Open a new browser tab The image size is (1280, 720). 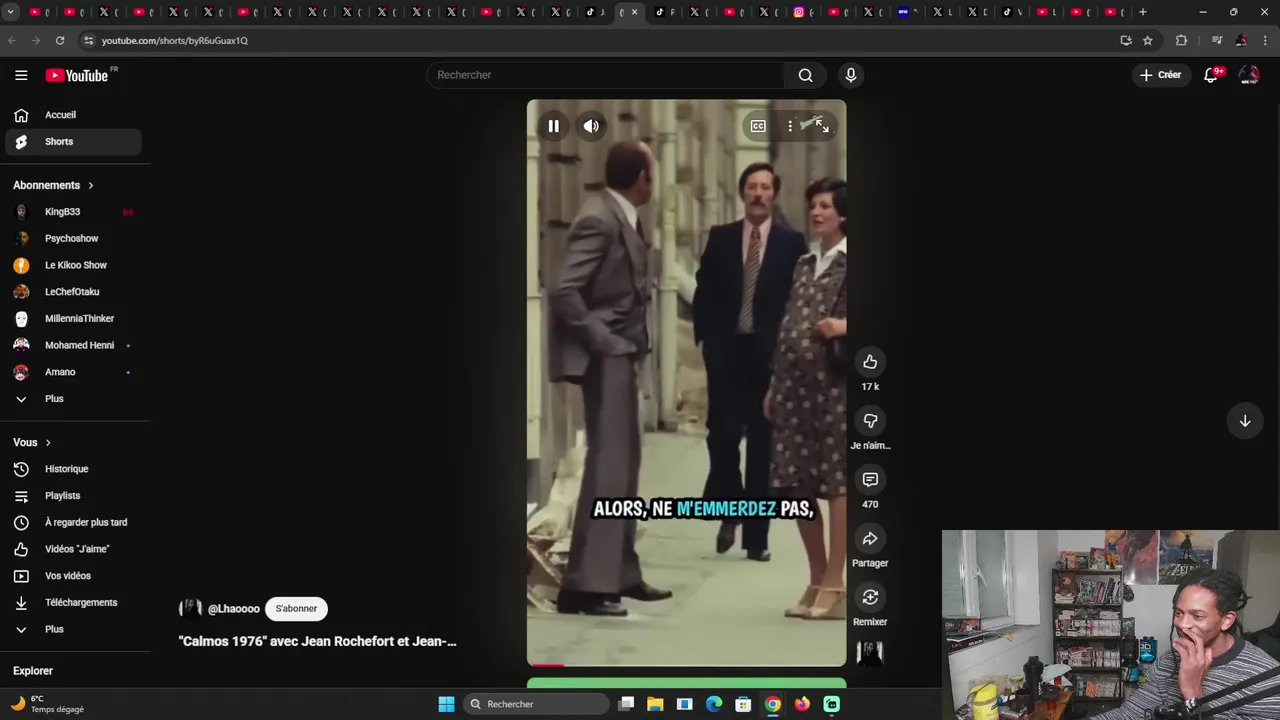[x=1143, y=12]
